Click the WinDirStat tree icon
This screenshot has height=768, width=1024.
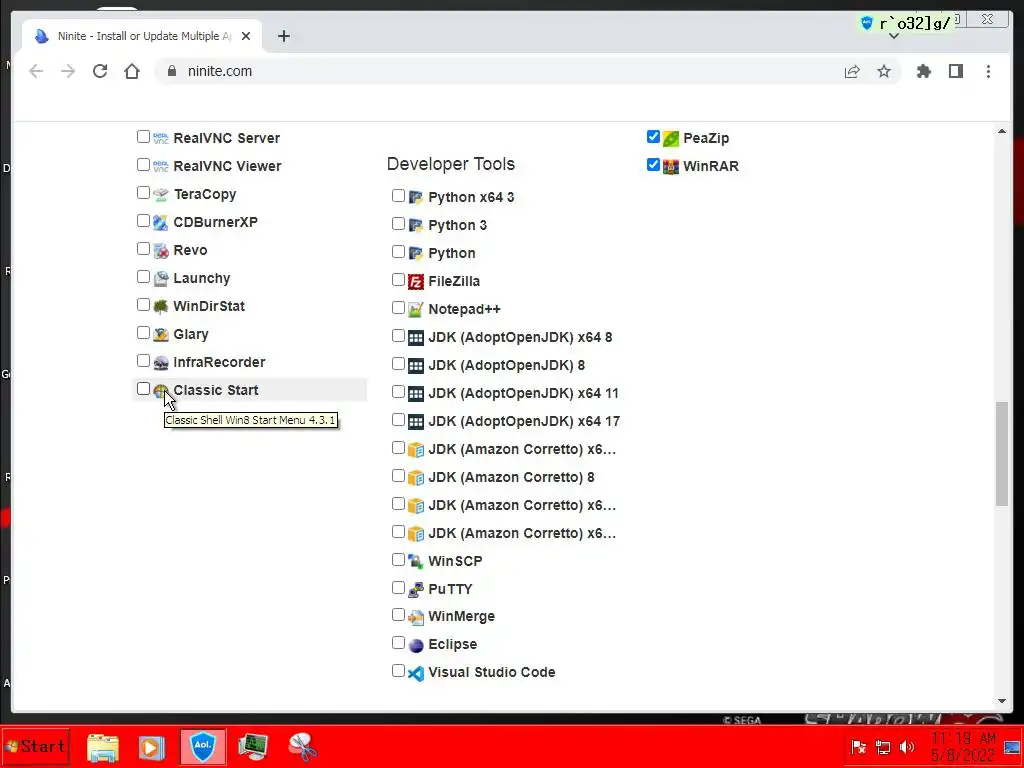(161, 306)
